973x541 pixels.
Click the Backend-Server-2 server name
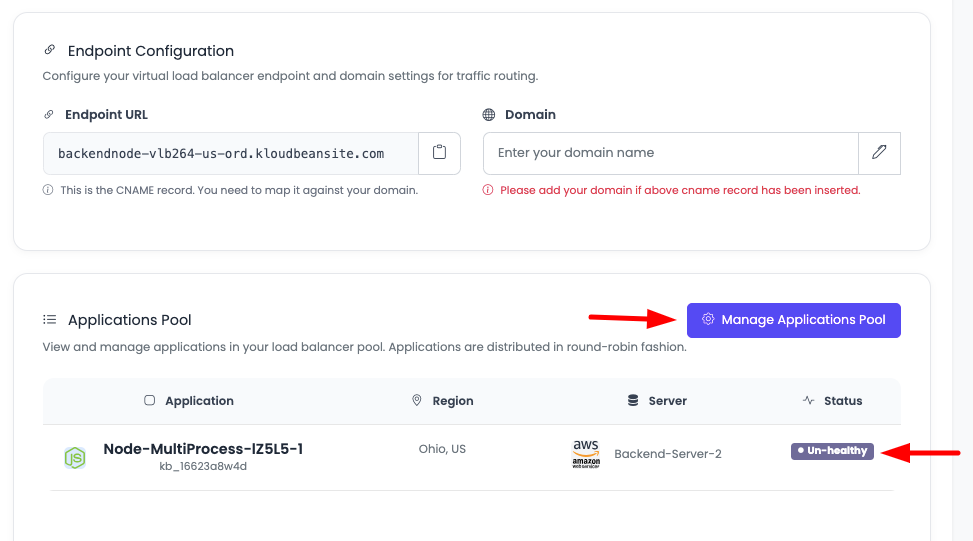[x=668, y=454]
